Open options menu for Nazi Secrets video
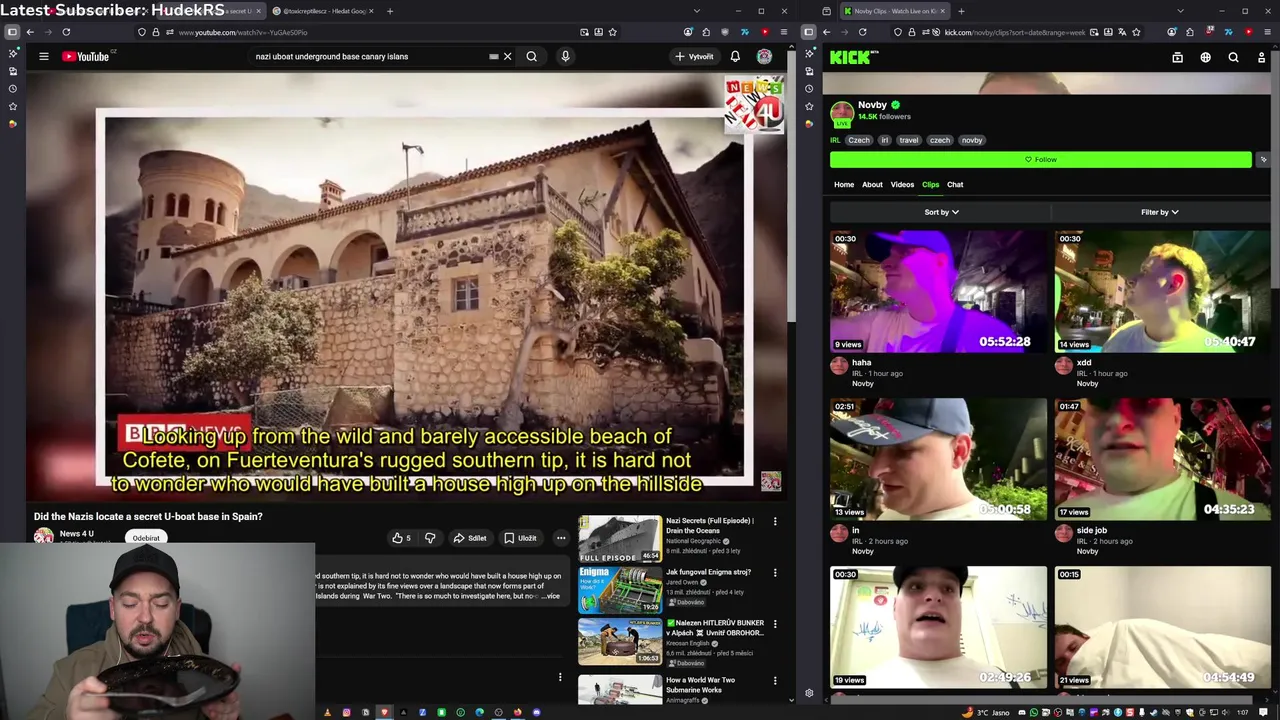1280x720 pixels. [x=774, y=521]
